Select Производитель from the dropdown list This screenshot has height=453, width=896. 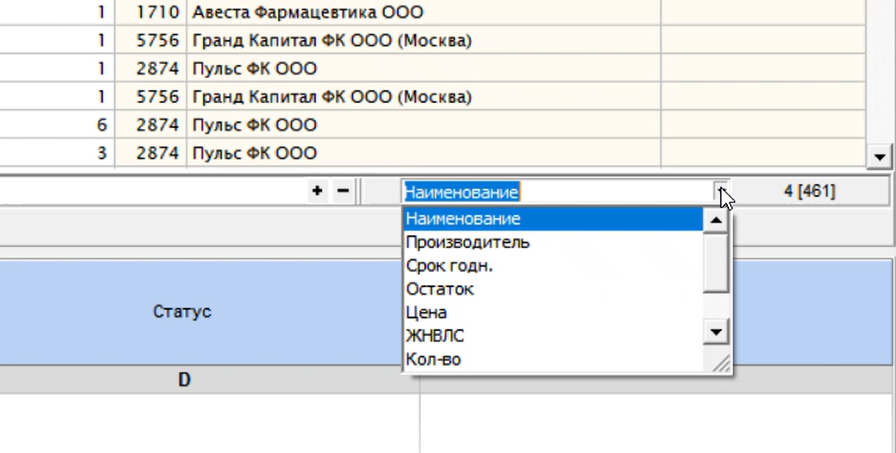coord(467,242)
